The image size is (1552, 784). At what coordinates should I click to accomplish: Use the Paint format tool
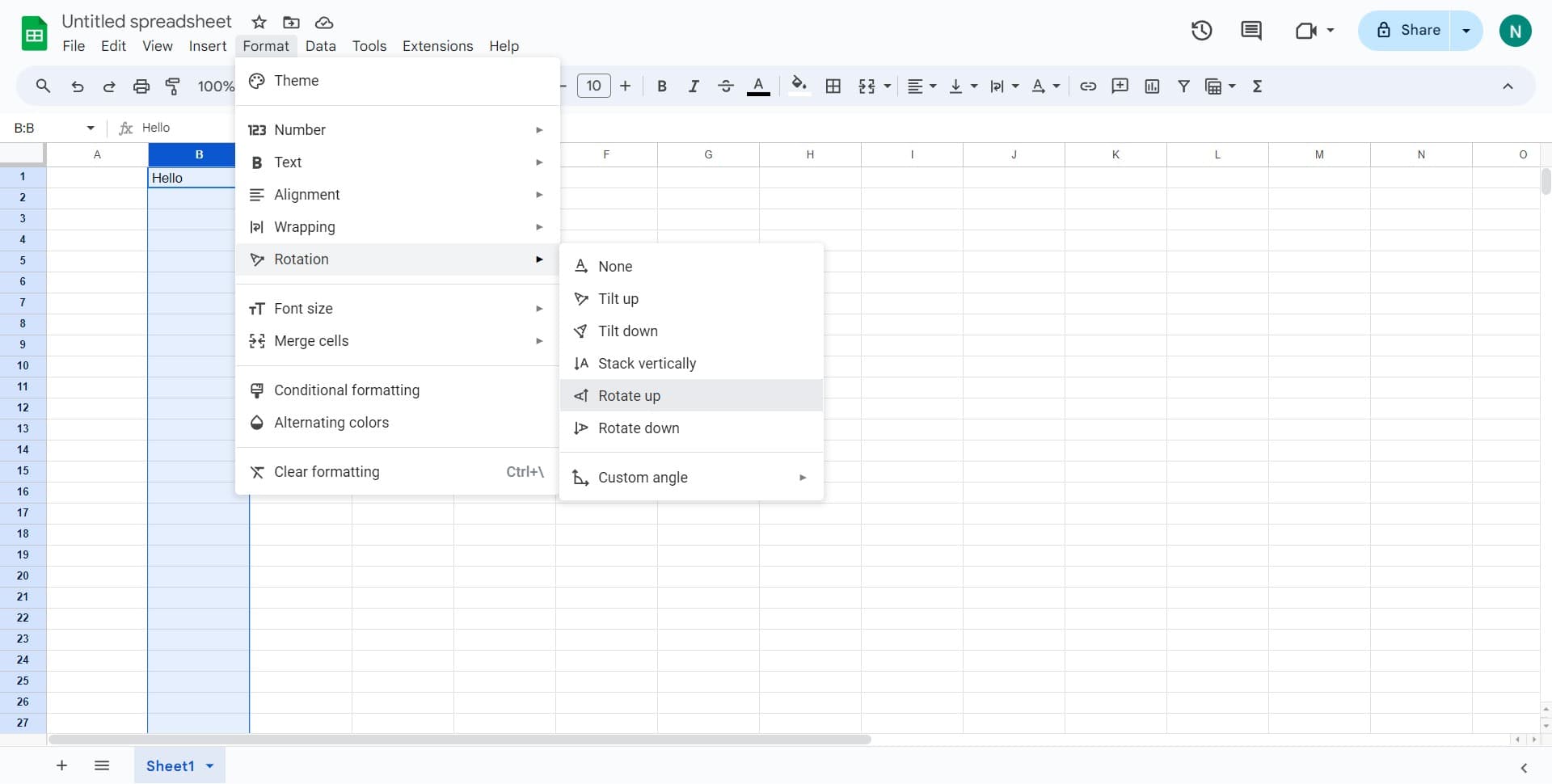[x=172, y=86]
